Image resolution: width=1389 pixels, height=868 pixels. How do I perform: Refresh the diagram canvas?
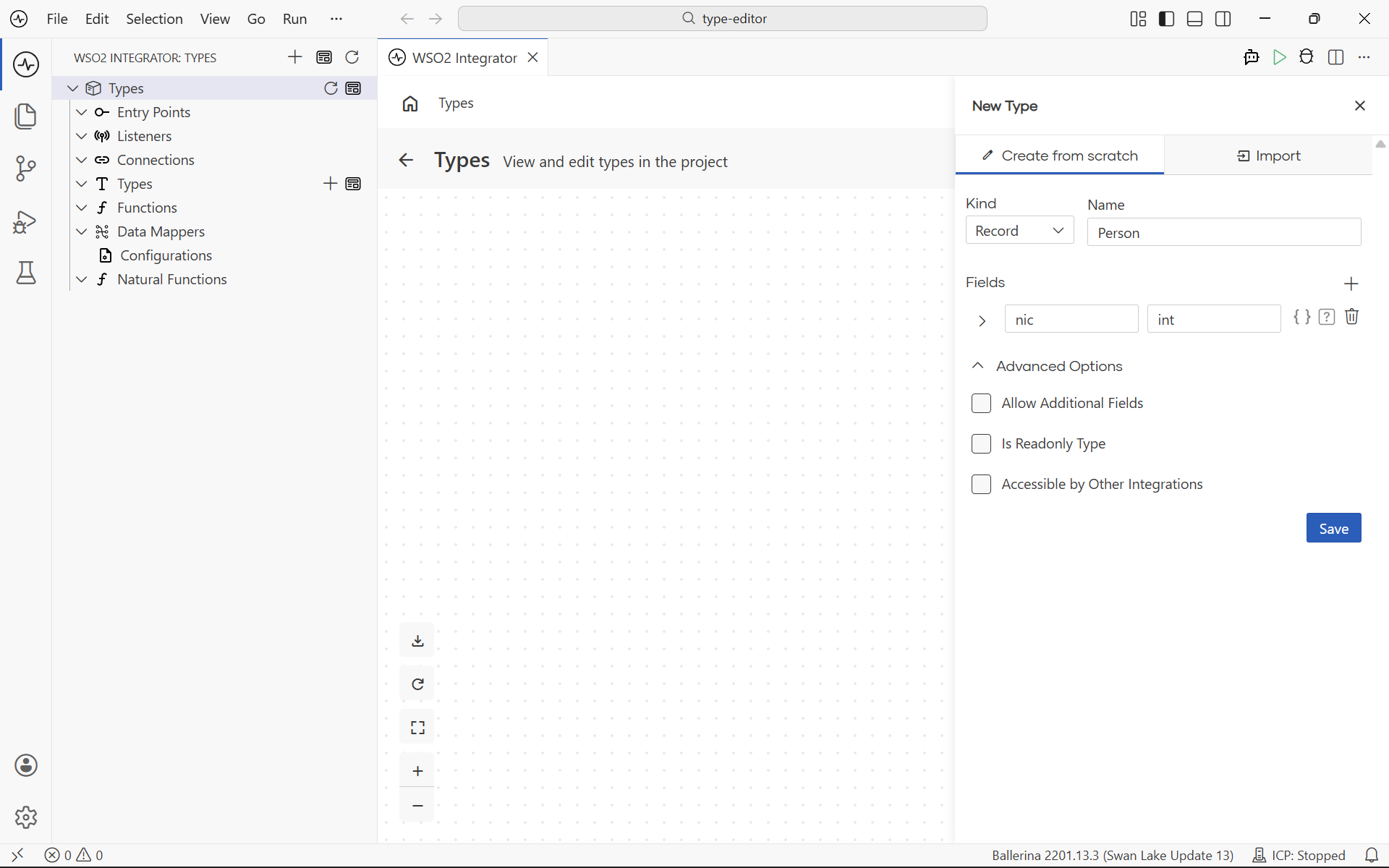(x=417, y=684)
